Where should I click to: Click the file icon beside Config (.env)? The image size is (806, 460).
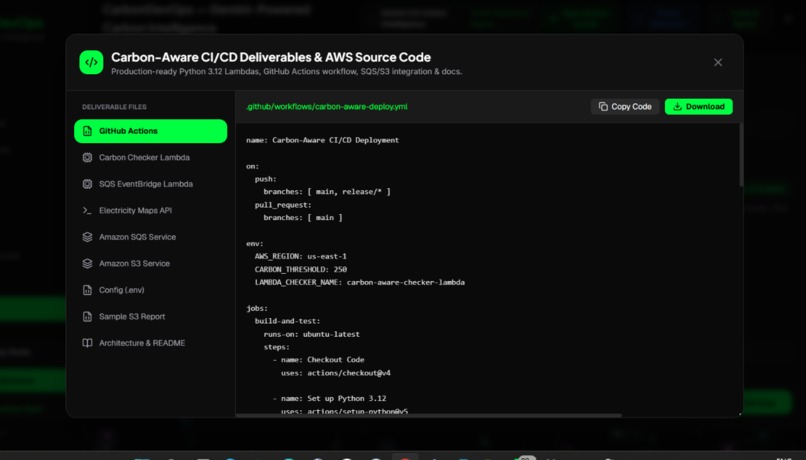tap(87, 290)
